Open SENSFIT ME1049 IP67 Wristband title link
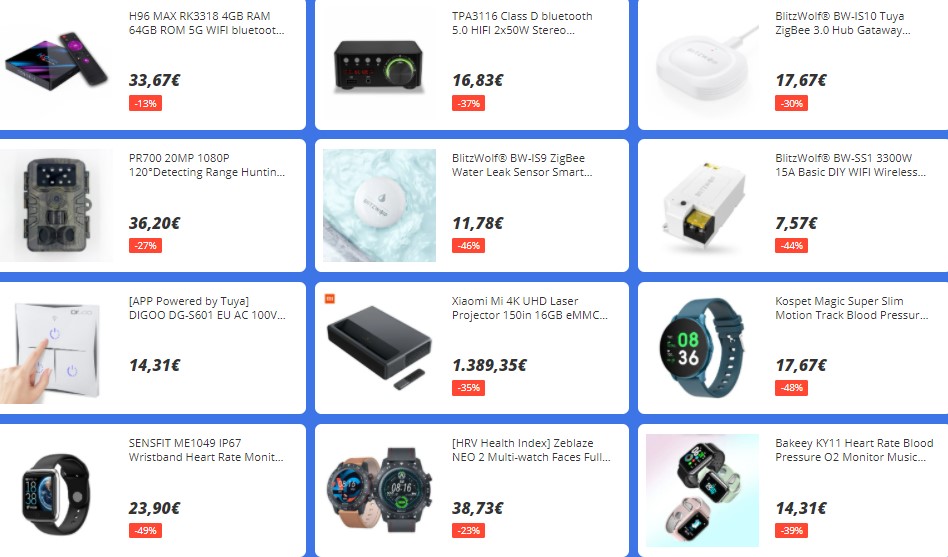The width and height of the screenshot is (948, 557). 206,450
